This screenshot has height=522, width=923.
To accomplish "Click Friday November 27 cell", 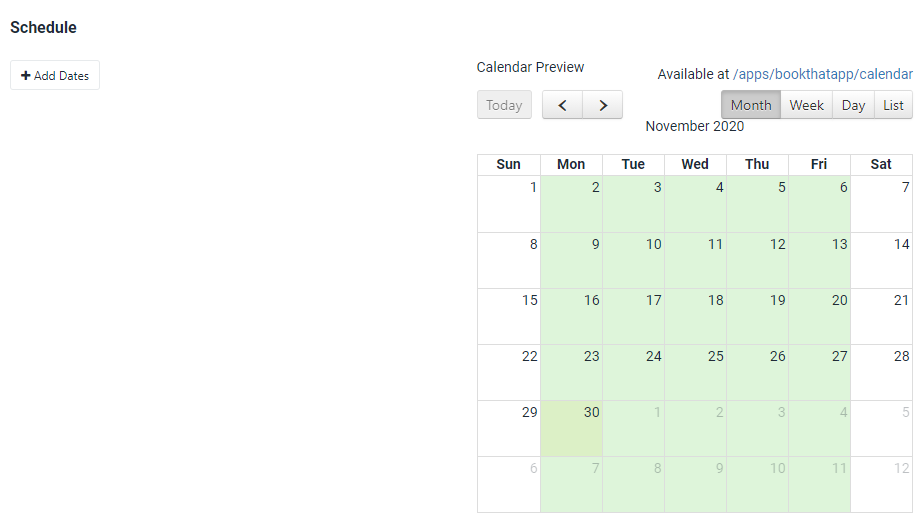I will (x=819, y=373).
